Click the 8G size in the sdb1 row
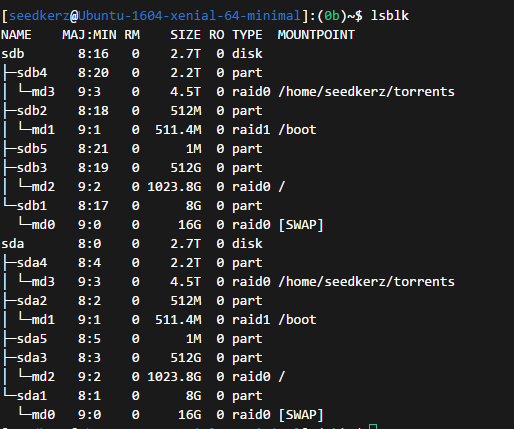 pyautogui.click(x=193, y=206)
